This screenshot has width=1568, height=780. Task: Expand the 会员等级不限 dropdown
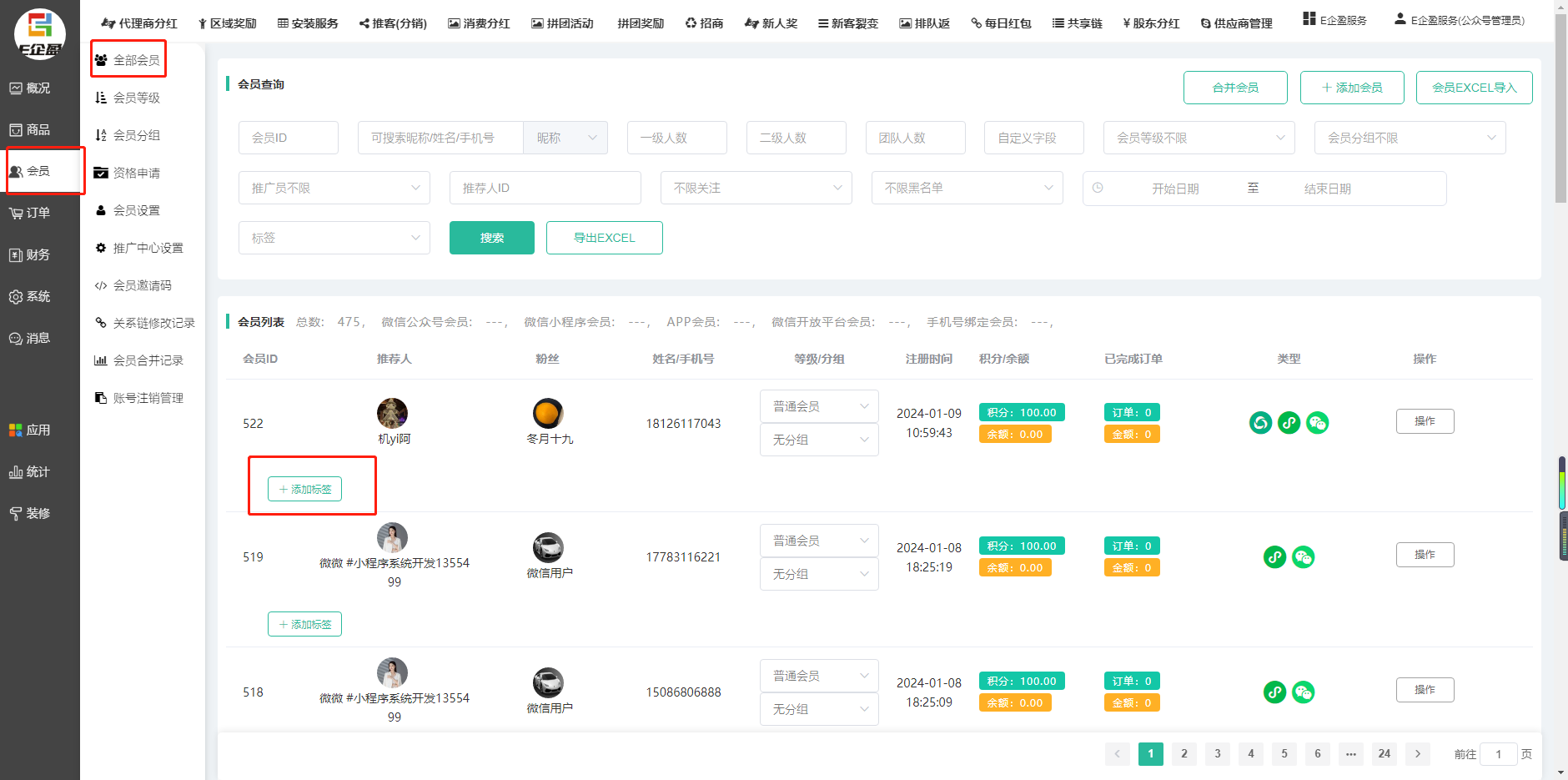[1199, 138]
